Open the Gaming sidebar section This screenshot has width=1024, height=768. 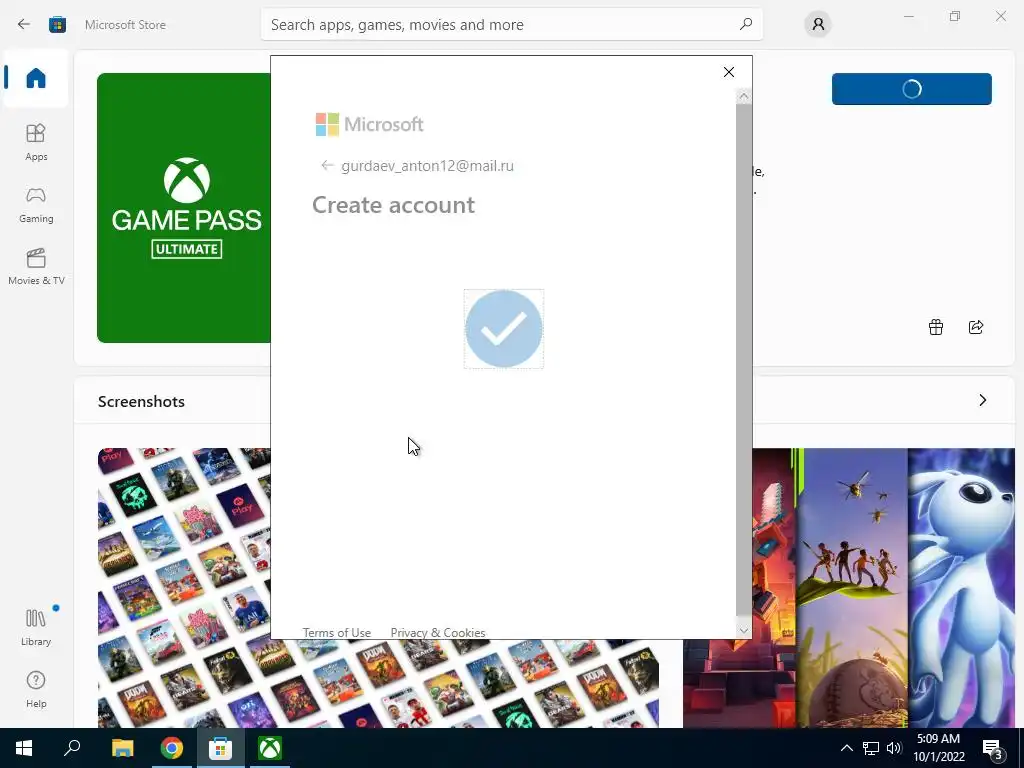tap(36, 204)
